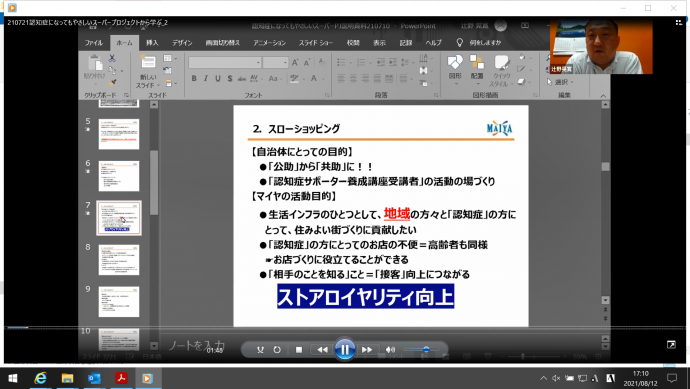Open Adobe Acrobat from the taskbar
690x389 pixels.
[121, 378]
